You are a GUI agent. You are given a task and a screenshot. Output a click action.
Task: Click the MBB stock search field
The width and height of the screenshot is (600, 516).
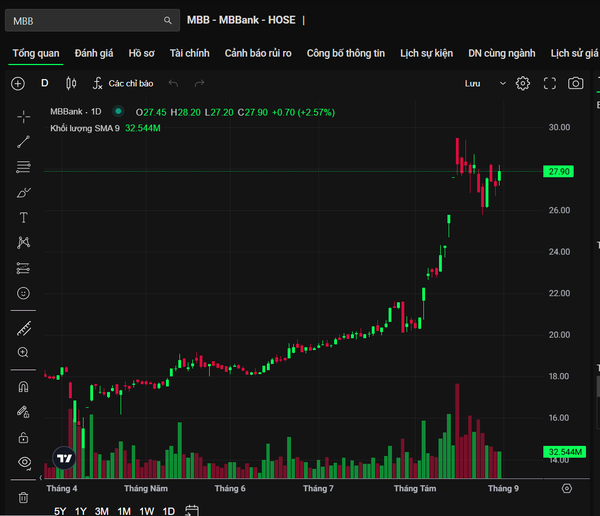point(92,20)
